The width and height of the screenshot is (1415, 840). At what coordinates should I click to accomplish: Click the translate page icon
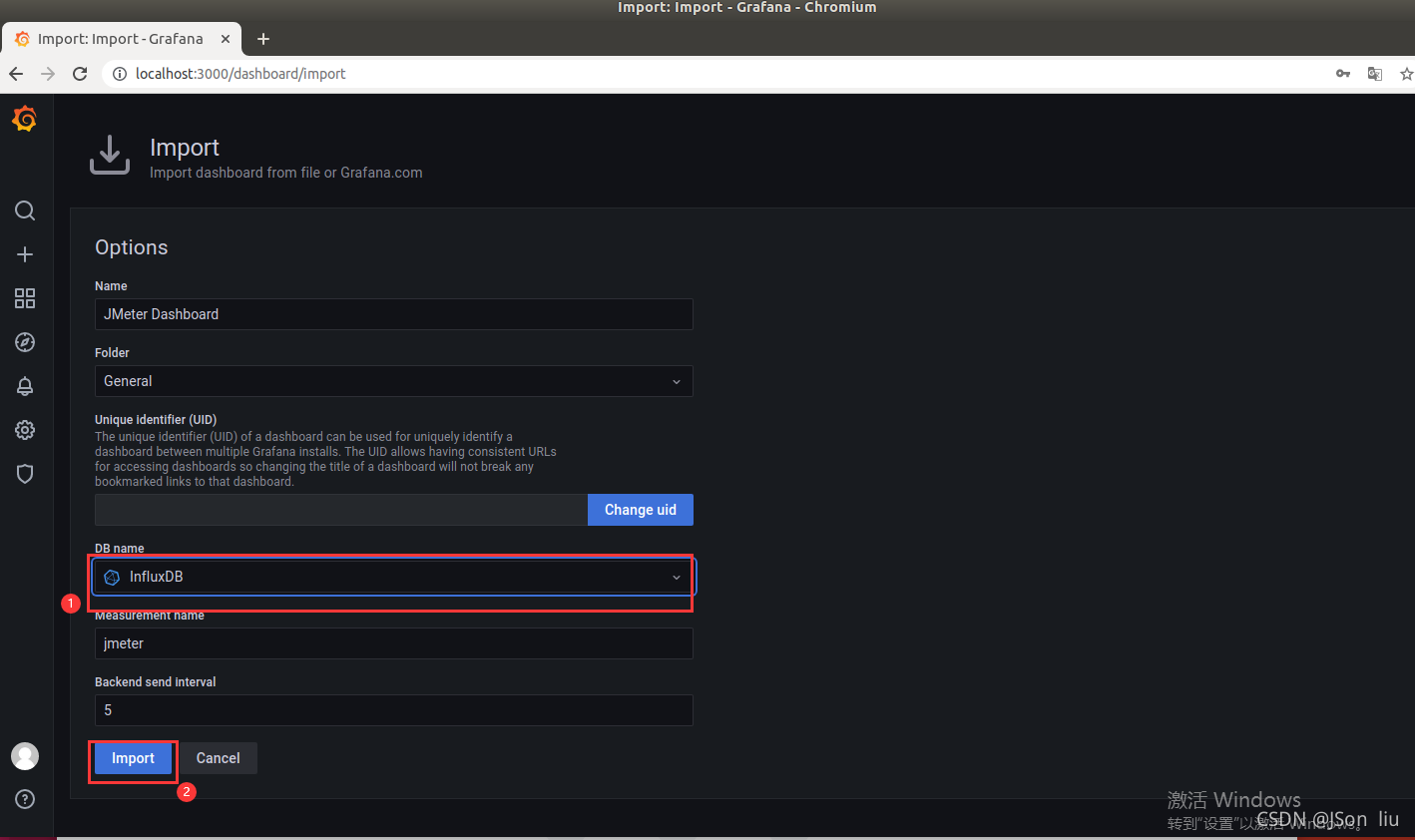[1375, 74]
